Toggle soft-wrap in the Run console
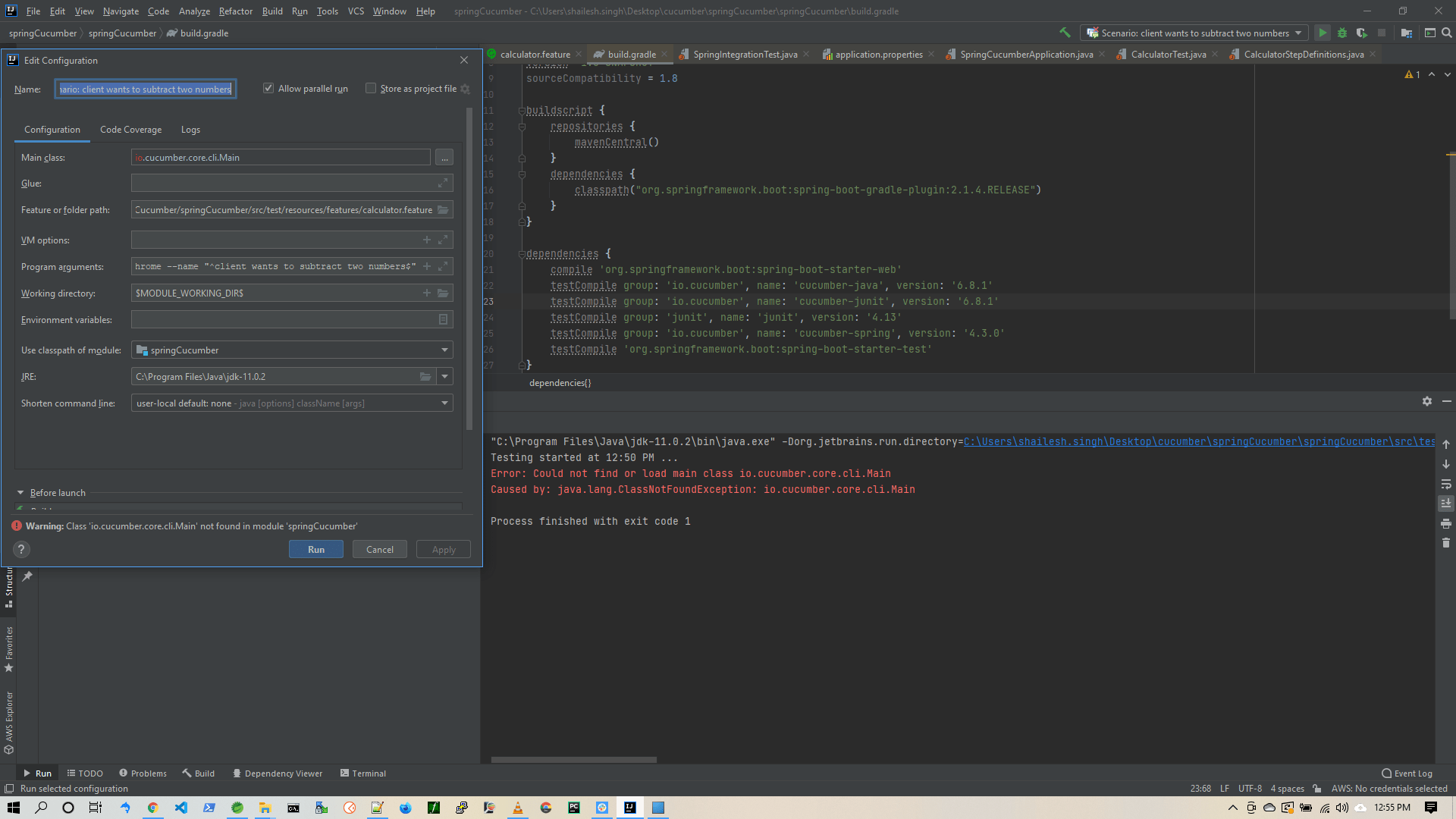The height and width of the screenshot is (819, 1456). (1446, 484)
